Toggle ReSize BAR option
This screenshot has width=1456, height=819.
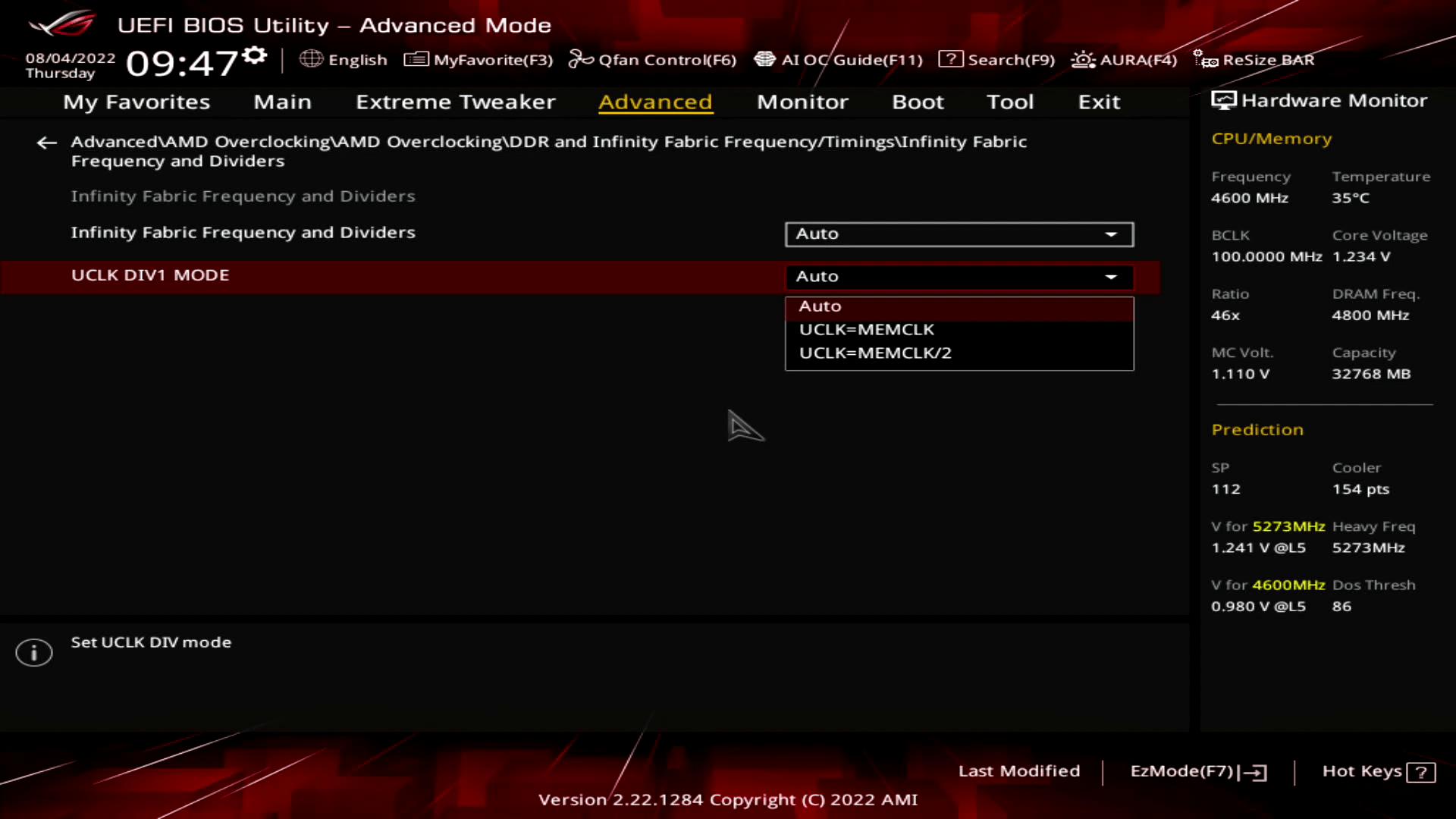1254,59
